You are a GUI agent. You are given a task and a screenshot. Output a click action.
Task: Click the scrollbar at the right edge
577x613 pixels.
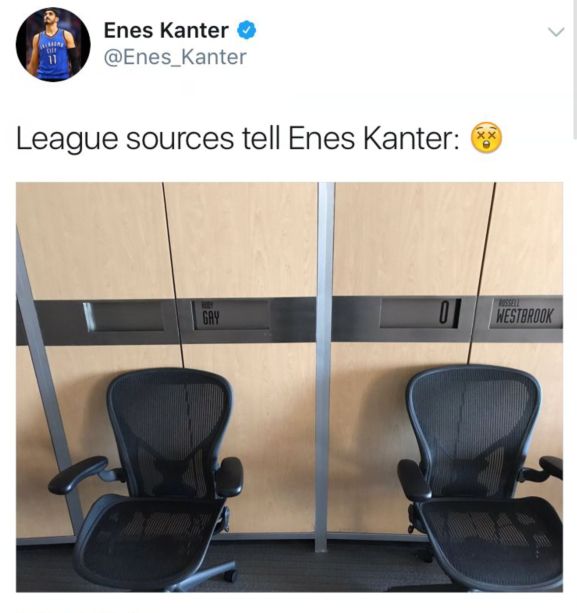[x=574, y=70]
